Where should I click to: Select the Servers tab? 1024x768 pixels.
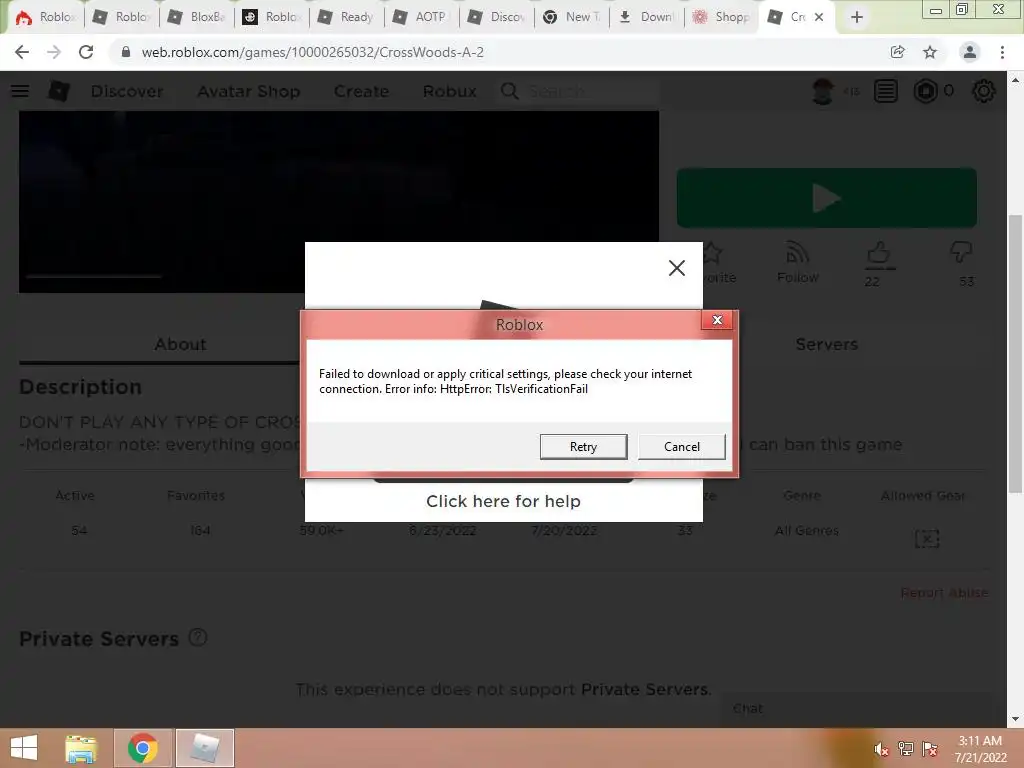(x=826, y=345)
